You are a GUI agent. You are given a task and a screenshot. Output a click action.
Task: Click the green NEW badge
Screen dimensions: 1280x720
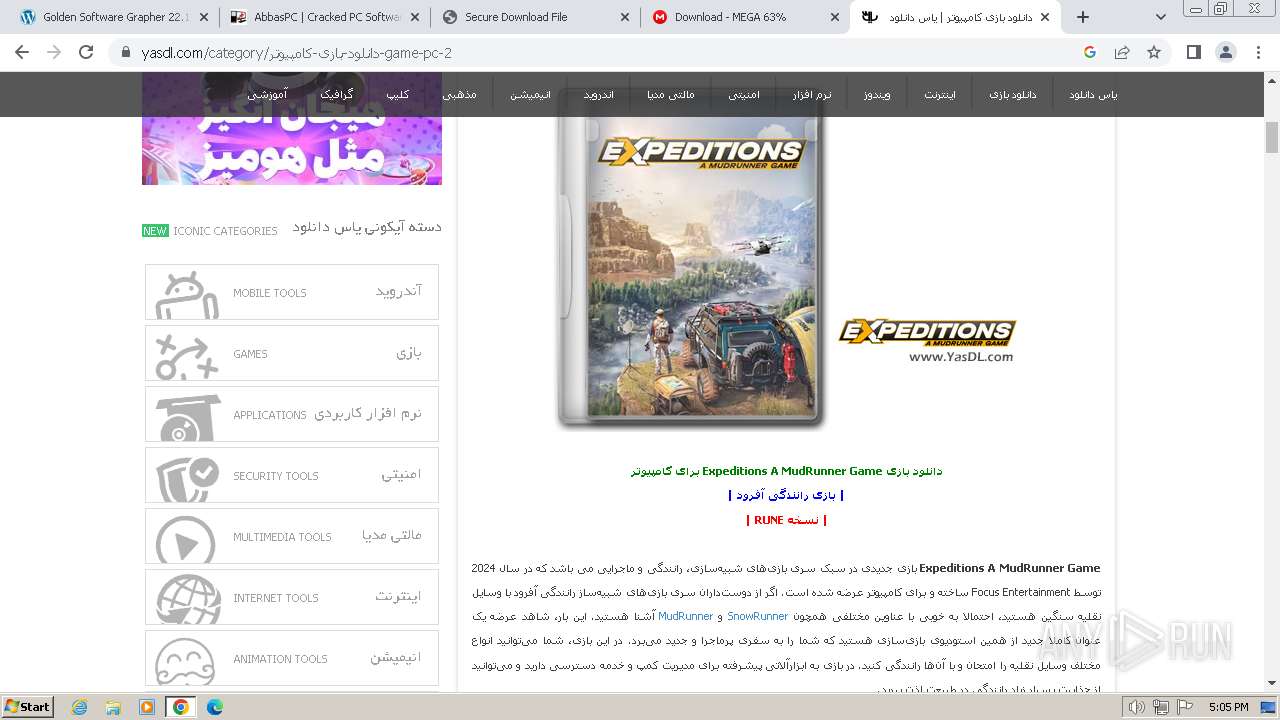155,231
